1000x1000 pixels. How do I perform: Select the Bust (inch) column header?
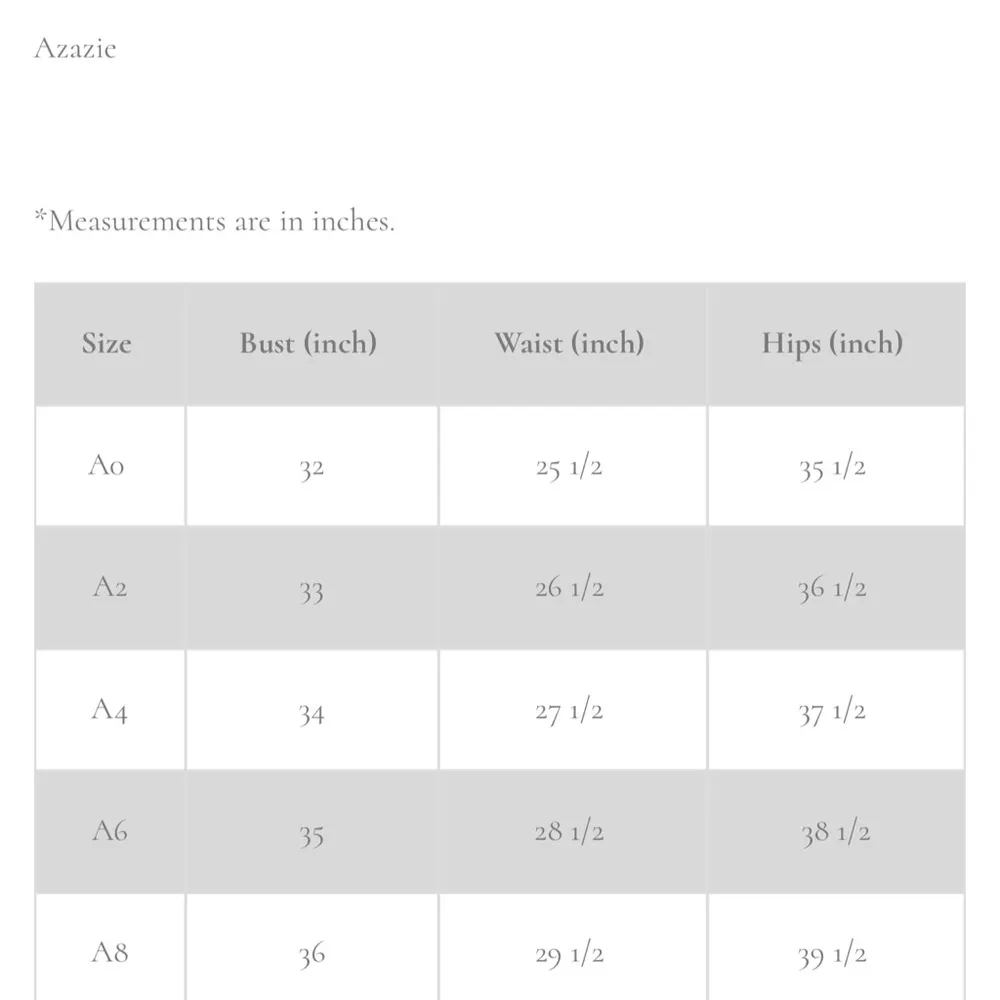tap(308, 344)
